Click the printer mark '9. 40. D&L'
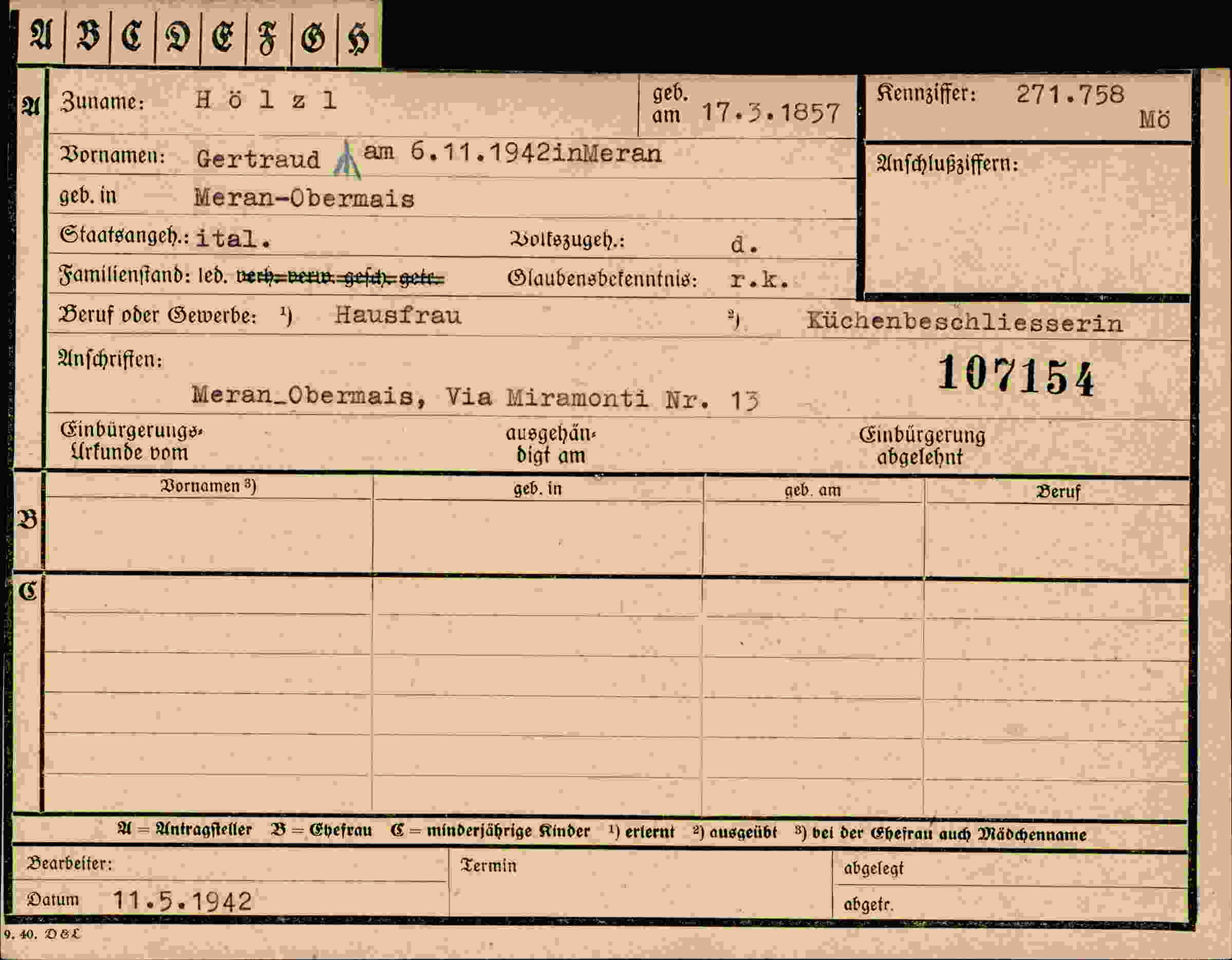 (x=42, y=934)
